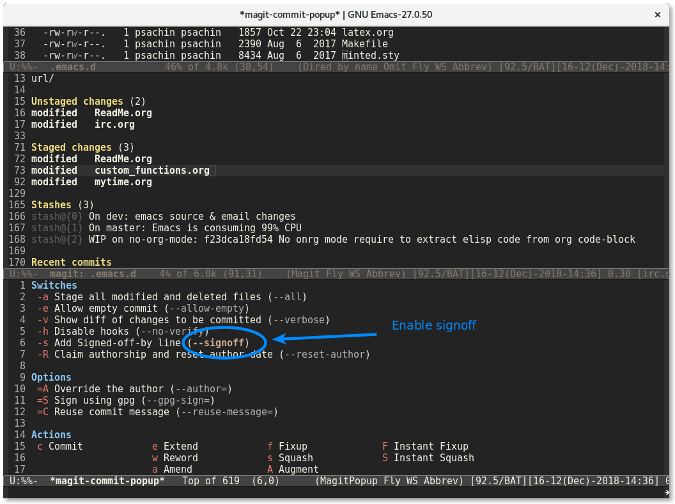
Task: Run the Amend action
Action: (x=180, y=469)
